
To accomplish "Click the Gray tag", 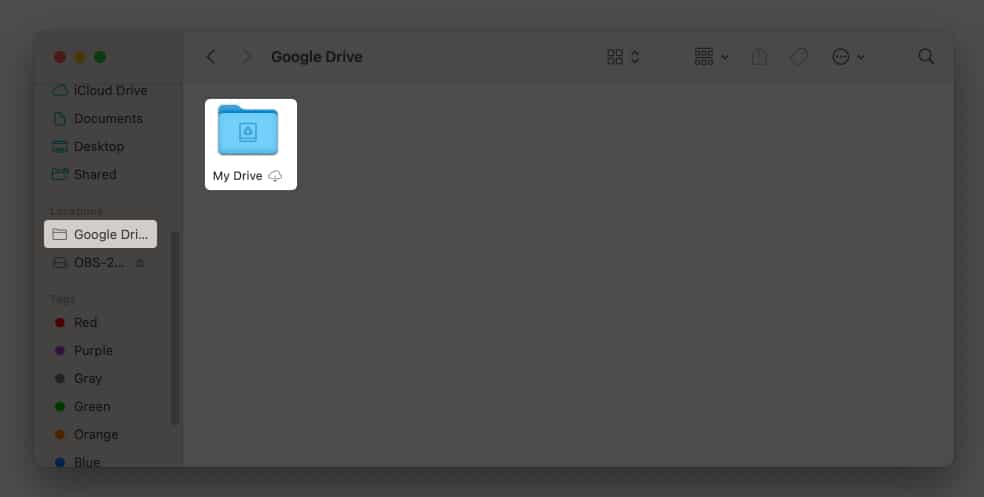I will click(78, 378).
